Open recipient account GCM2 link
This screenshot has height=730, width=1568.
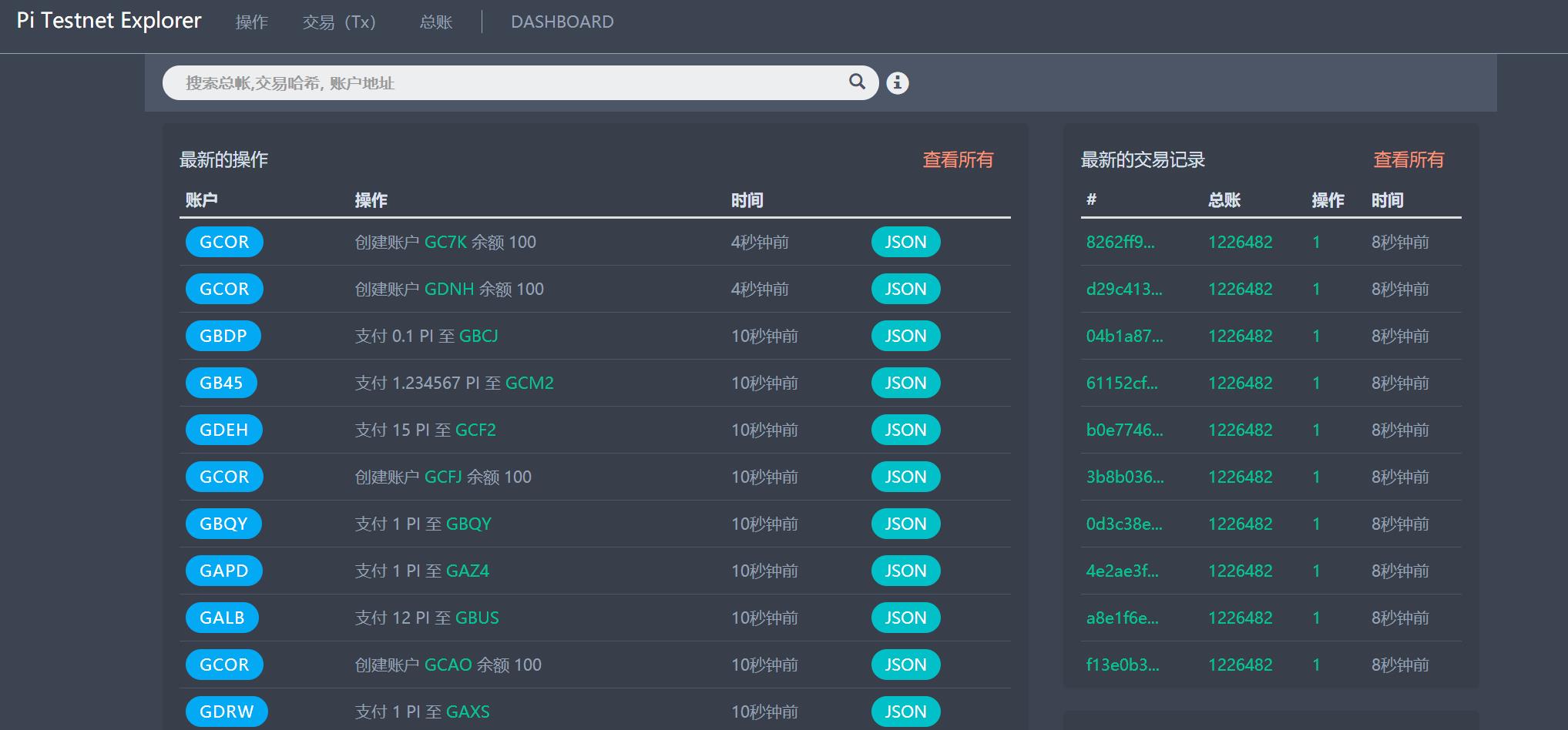coord(529,383)
